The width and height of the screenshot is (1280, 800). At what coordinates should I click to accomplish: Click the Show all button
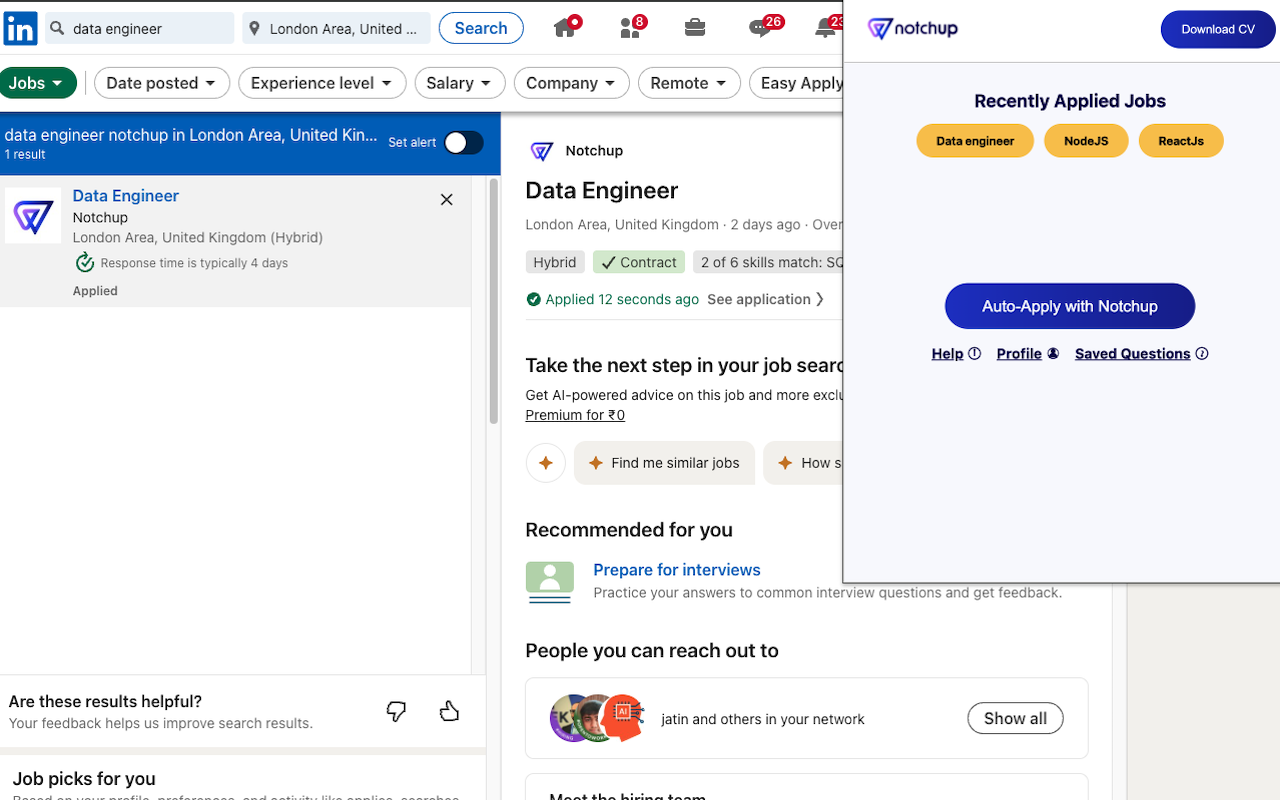1015,718
